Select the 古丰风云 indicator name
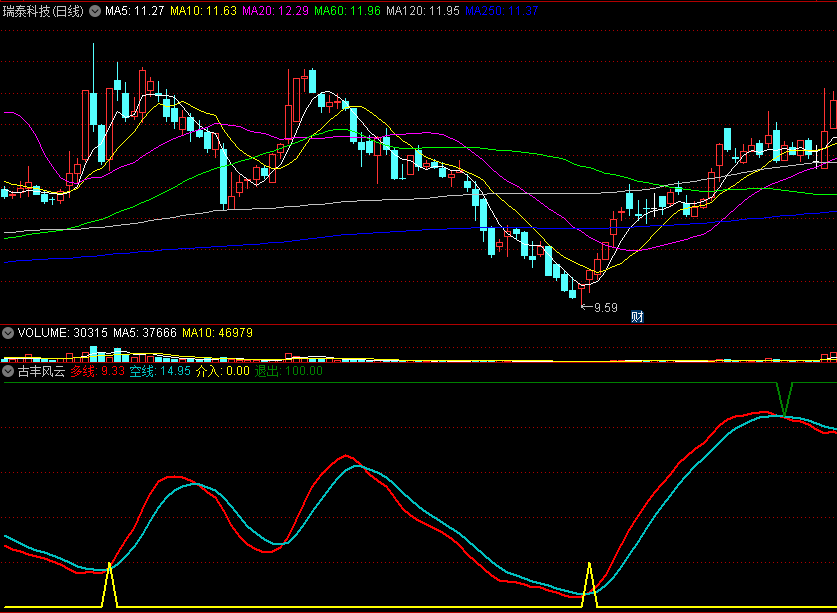This screenshot has width=837, height=613. coord(41,371)
